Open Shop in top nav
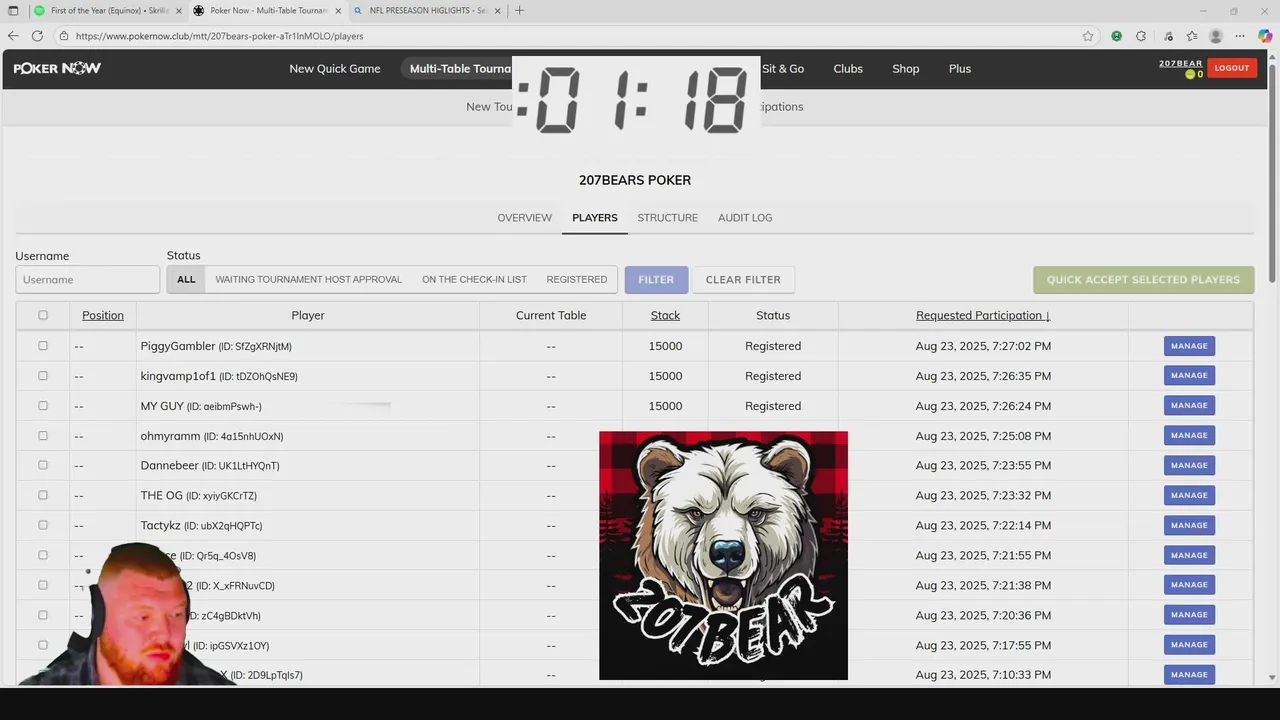This screenshot has height=720, width=1280. [906, 69]
